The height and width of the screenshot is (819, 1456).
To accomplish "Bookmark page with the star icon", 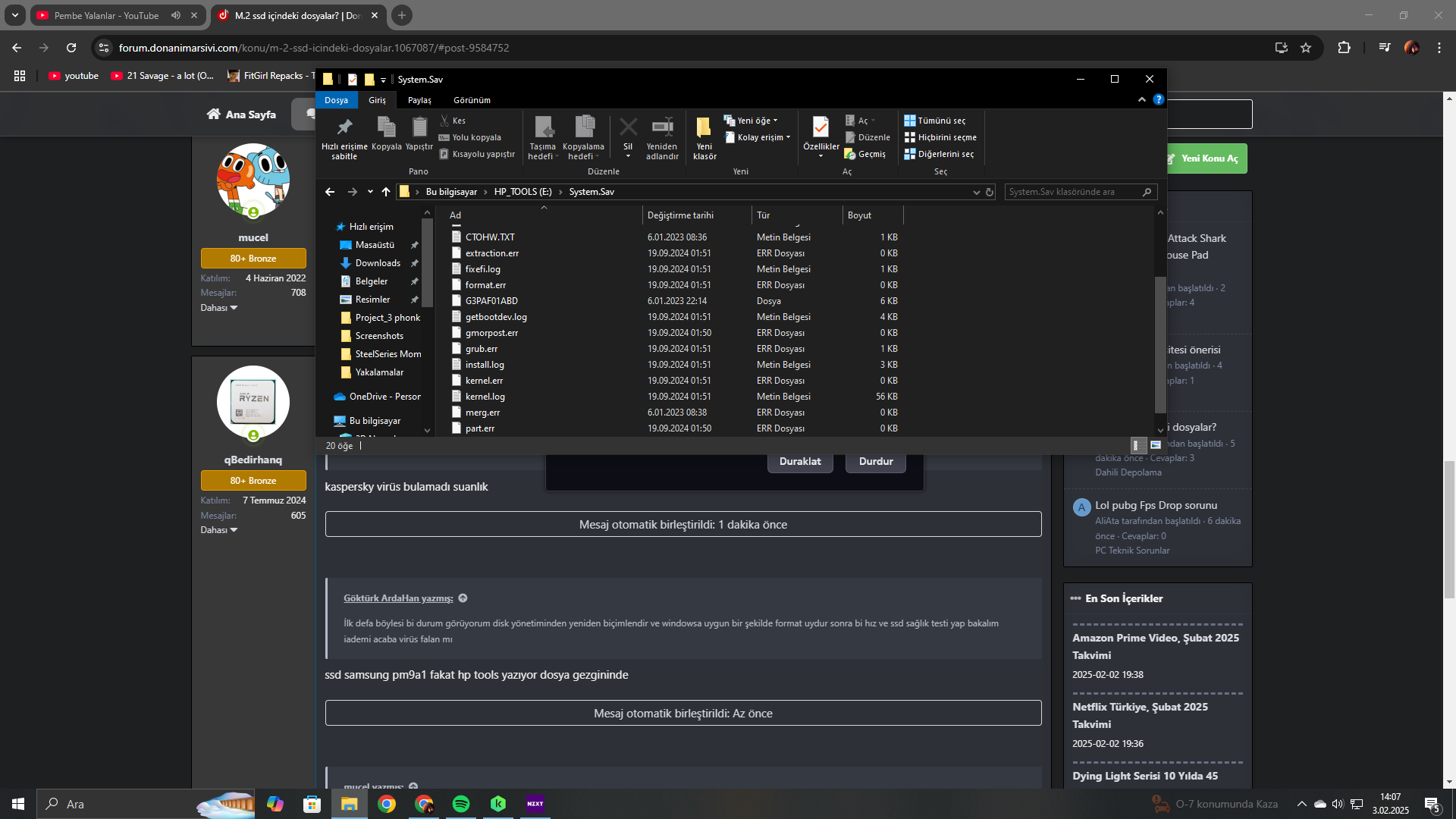I will (1306, 48).
